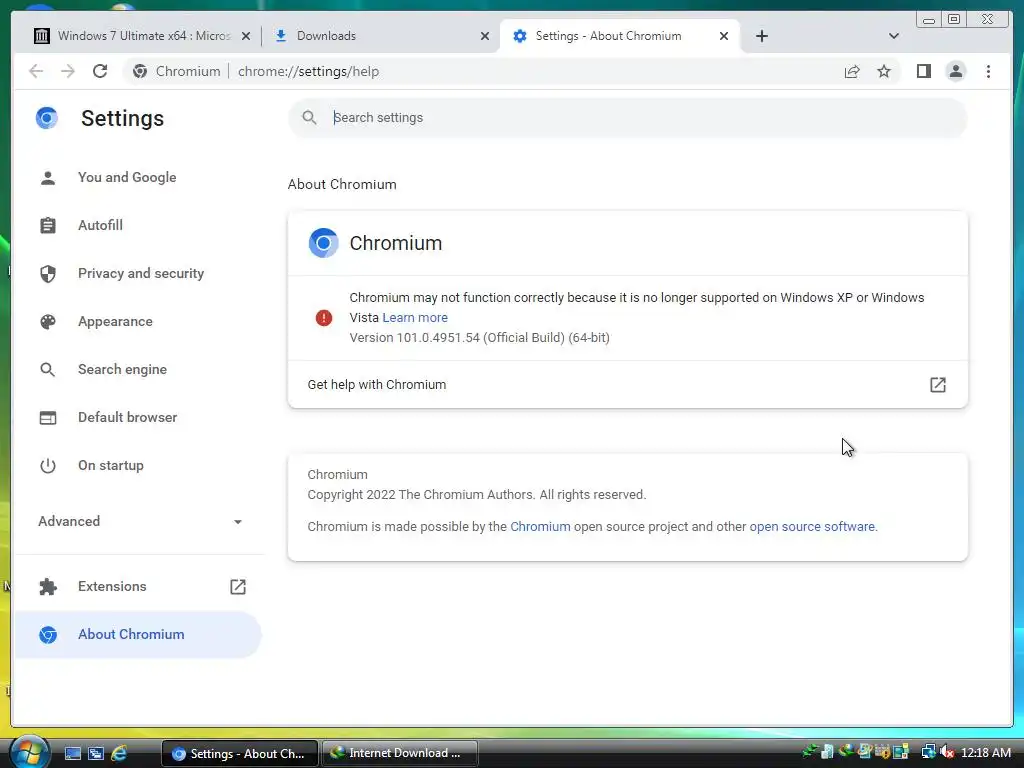
Task: Click Show Desktop in quick launch
Action: [x=72, y=753]
